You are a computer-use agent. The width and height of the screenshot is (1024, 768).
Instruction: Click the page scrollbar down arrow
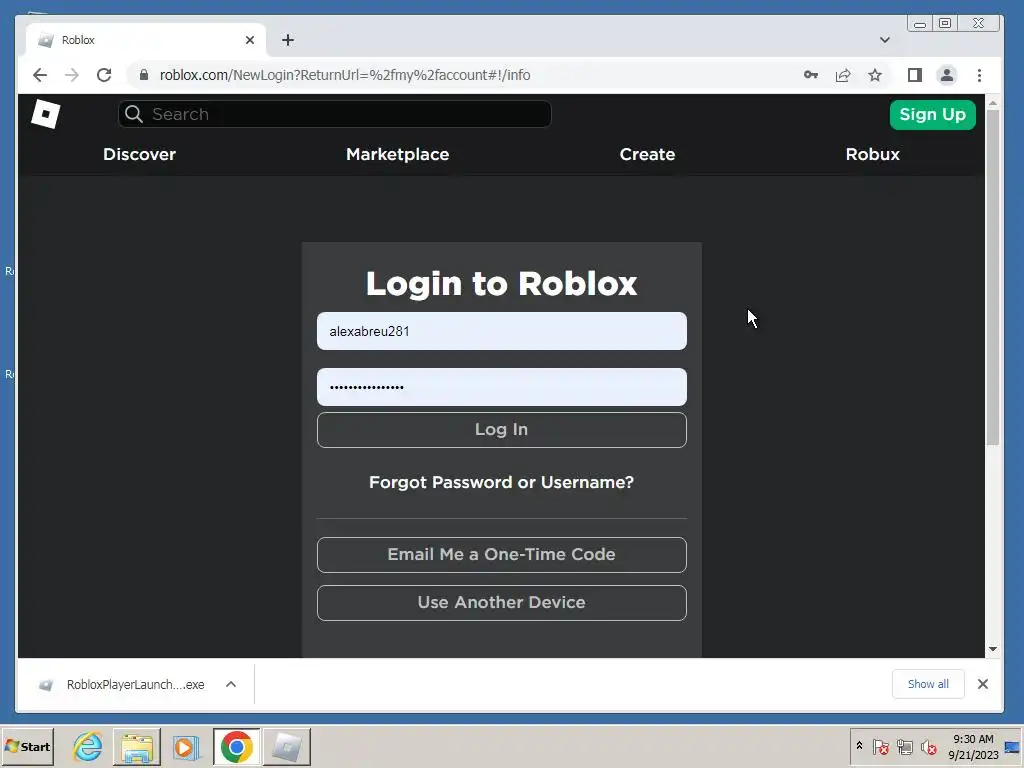tap(993, 648)
